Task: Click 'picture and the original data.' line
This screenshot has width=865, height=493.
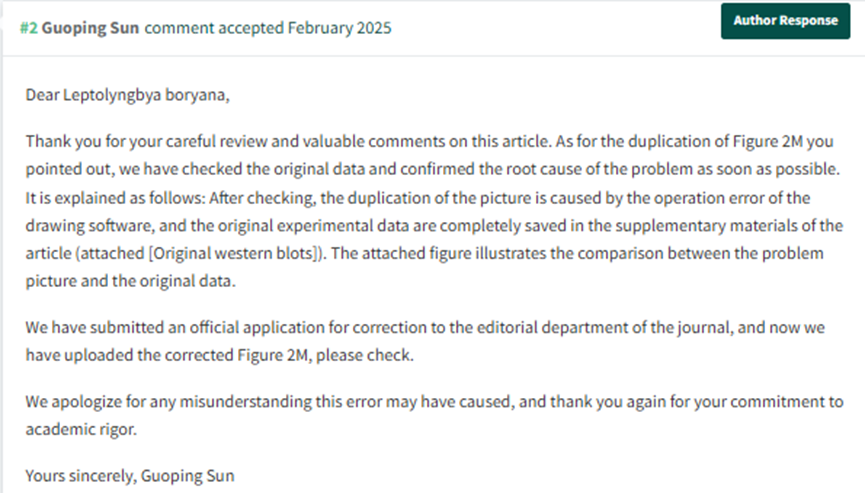Action: click(x=130, y=281)
